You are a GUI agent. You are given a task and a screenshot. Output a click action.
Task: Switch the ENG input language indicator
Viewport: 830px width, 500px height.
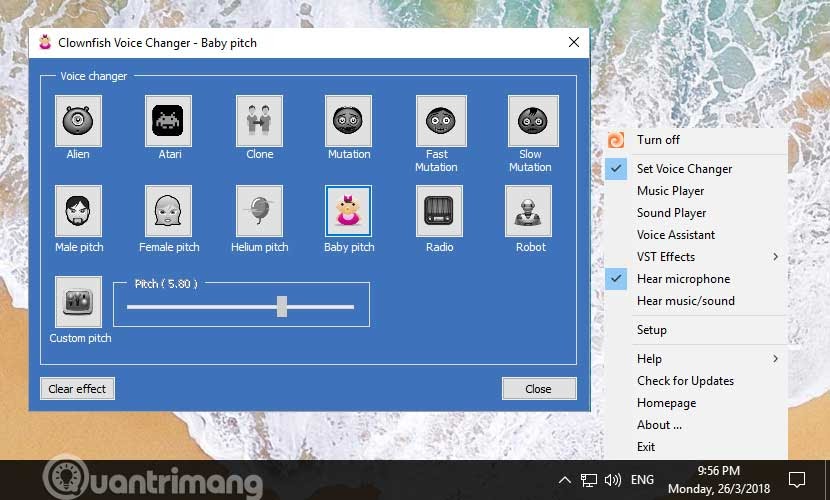642,480
